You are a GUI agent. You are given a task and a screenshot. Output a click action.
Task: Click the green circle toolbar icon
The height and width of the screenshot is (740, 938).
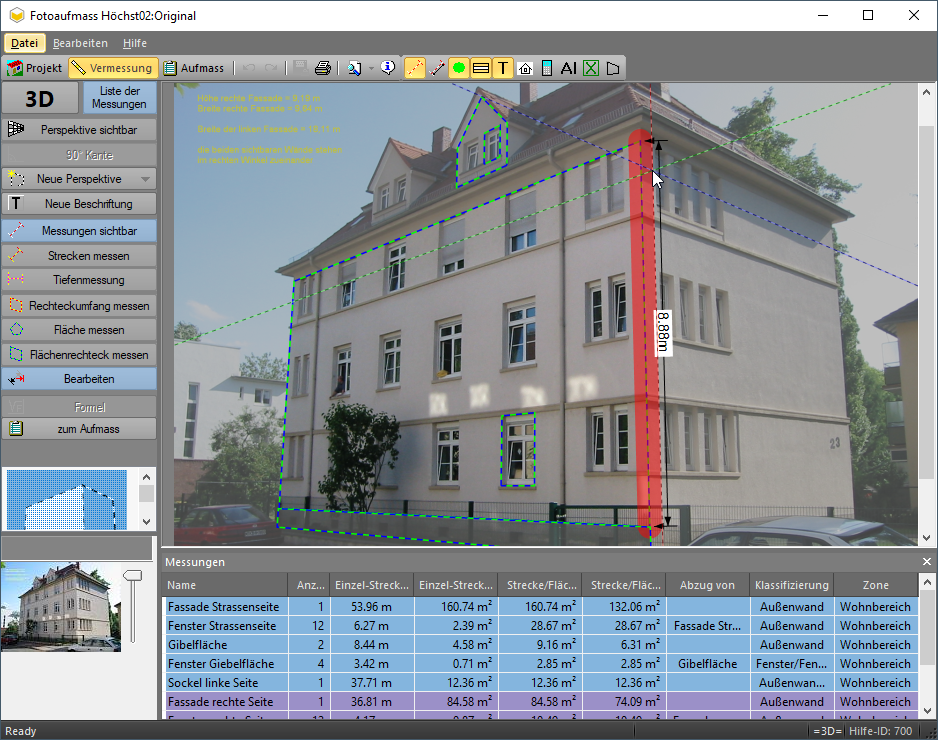click(x=458, y=68)
